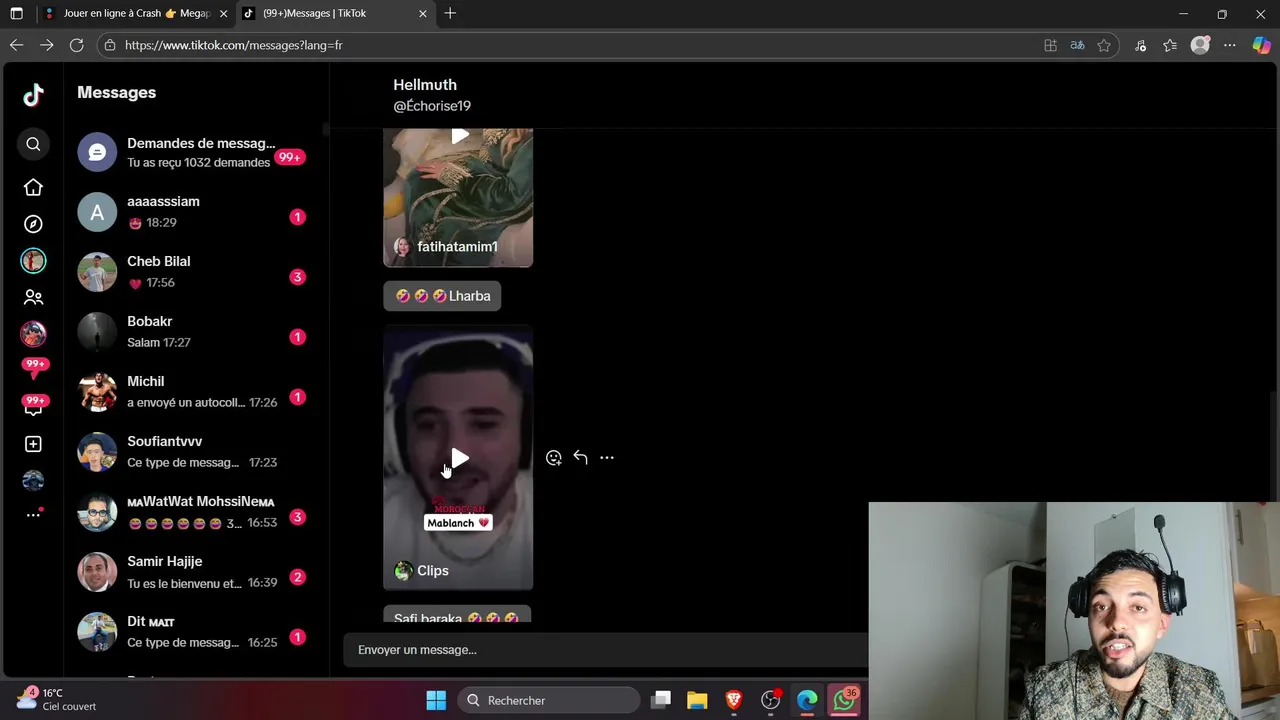1280x720 pixels.
Task: Open the fatihatamim1 video thumbnail username
Action: (x=457, y=247)
